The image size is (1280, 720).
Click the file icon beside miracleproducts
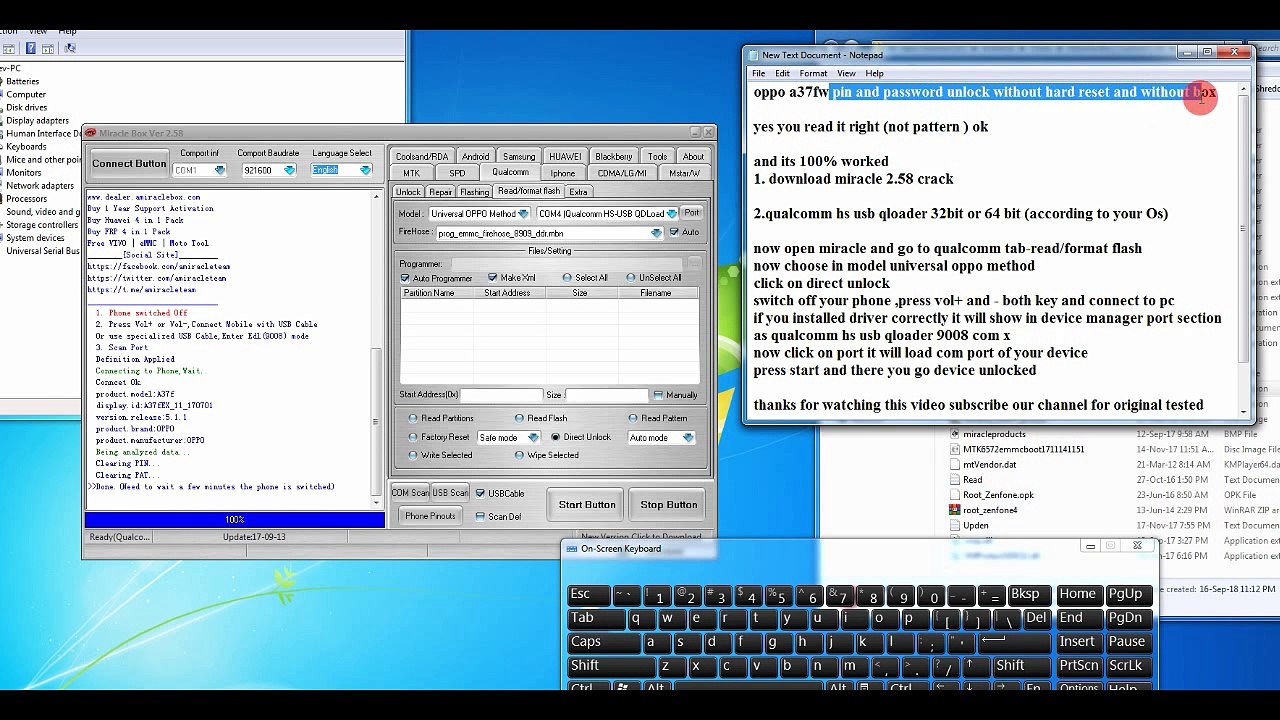955,434
